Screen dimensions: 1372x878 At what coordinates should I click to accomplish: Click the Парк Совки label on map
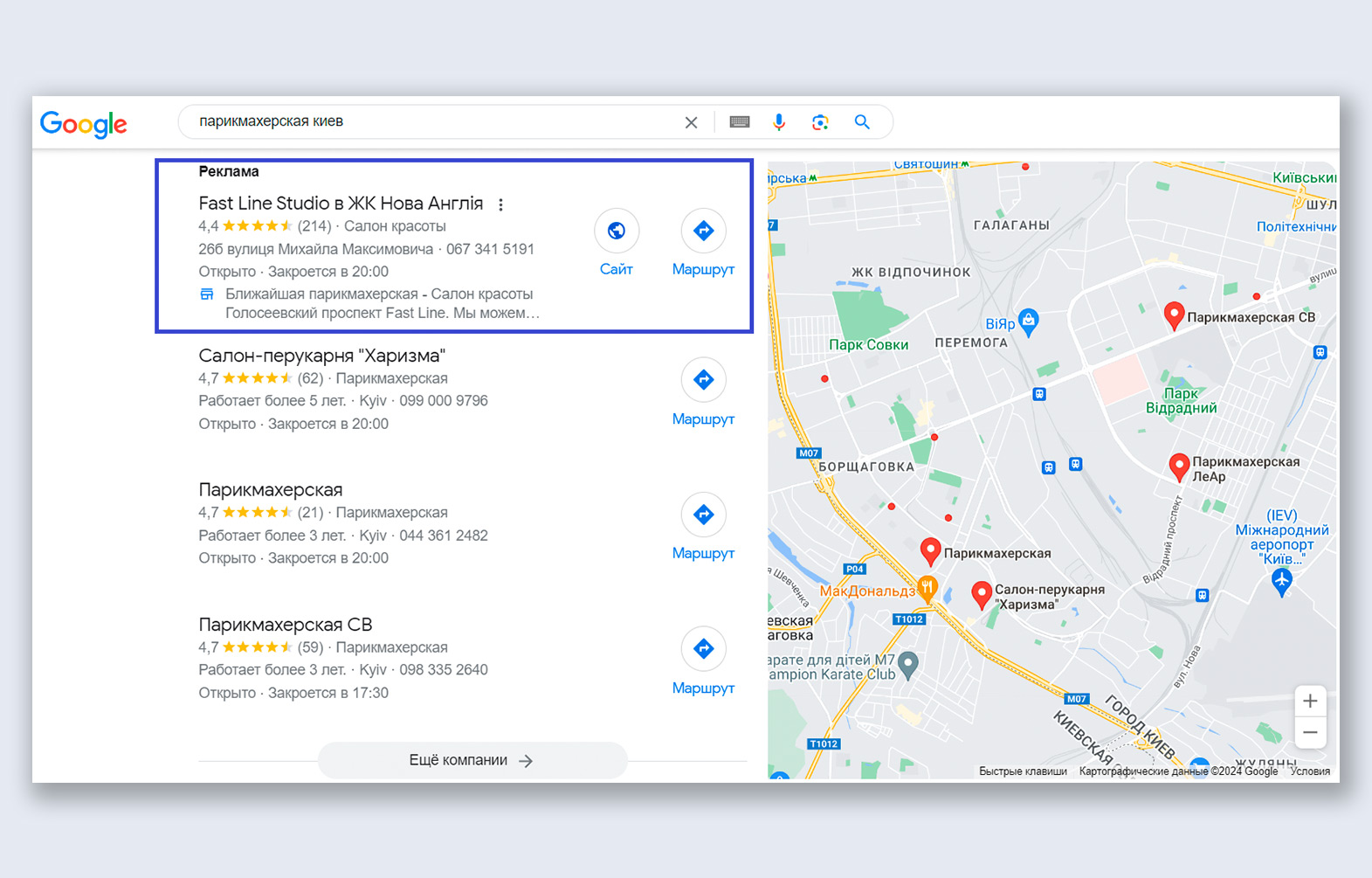[x=869, y=345]
